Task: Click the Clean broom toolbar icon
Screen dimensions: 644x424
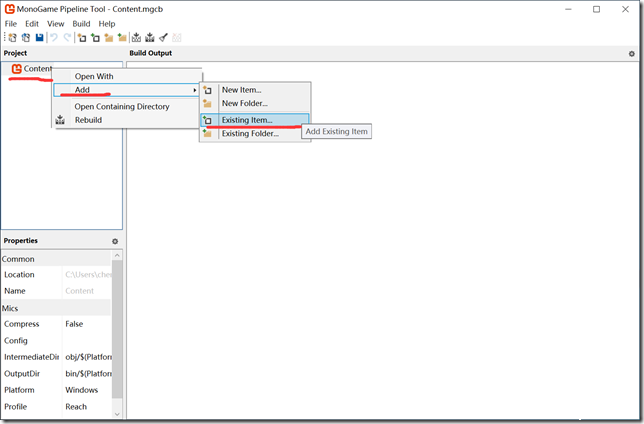Action: pos(163,38)
